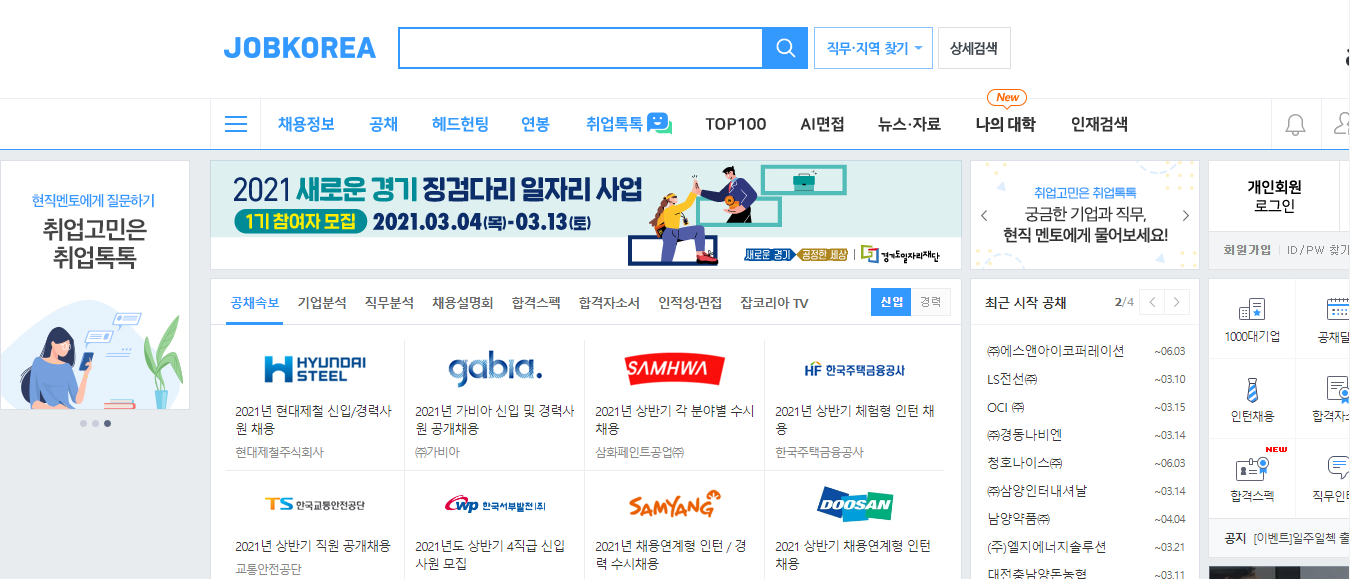Viewport: 1350px width, 579px height.
Task: Show previous 취업톡톡 banner slide
Action: pyautogui.click(x=984, y=215)
